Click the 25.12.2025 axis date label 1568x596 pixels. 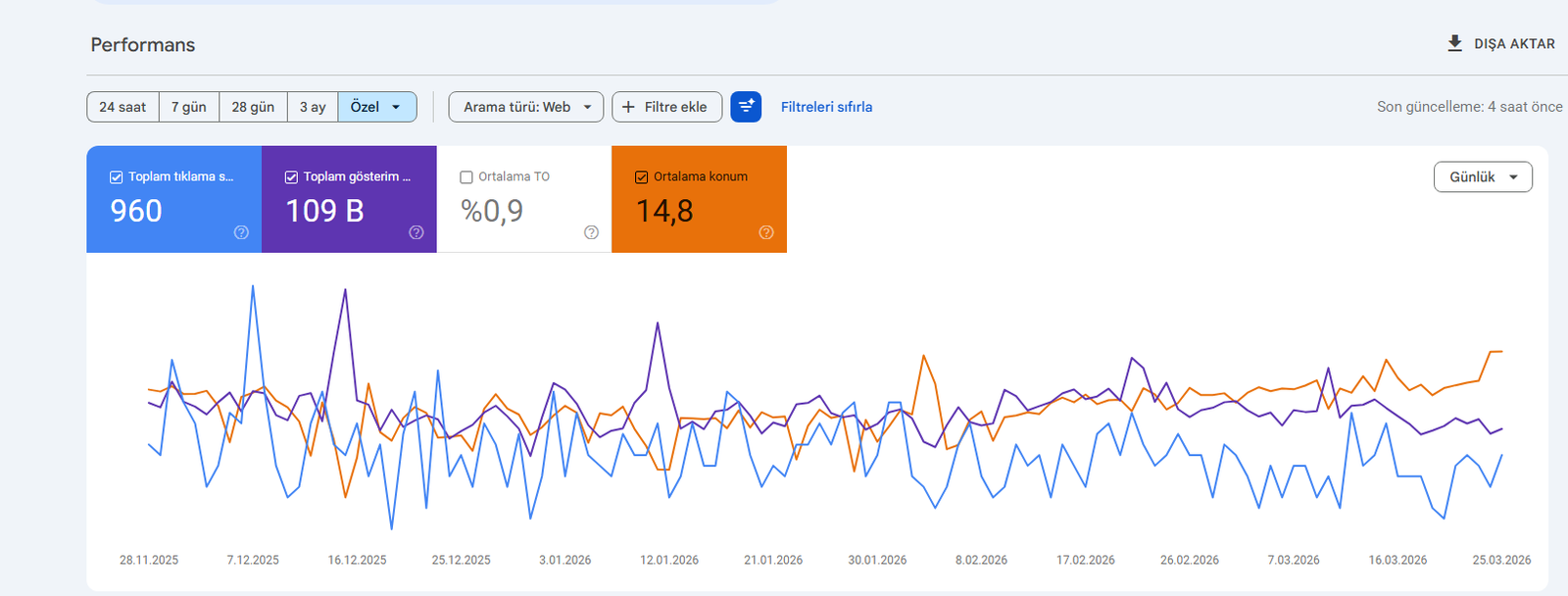click(461, 560)
